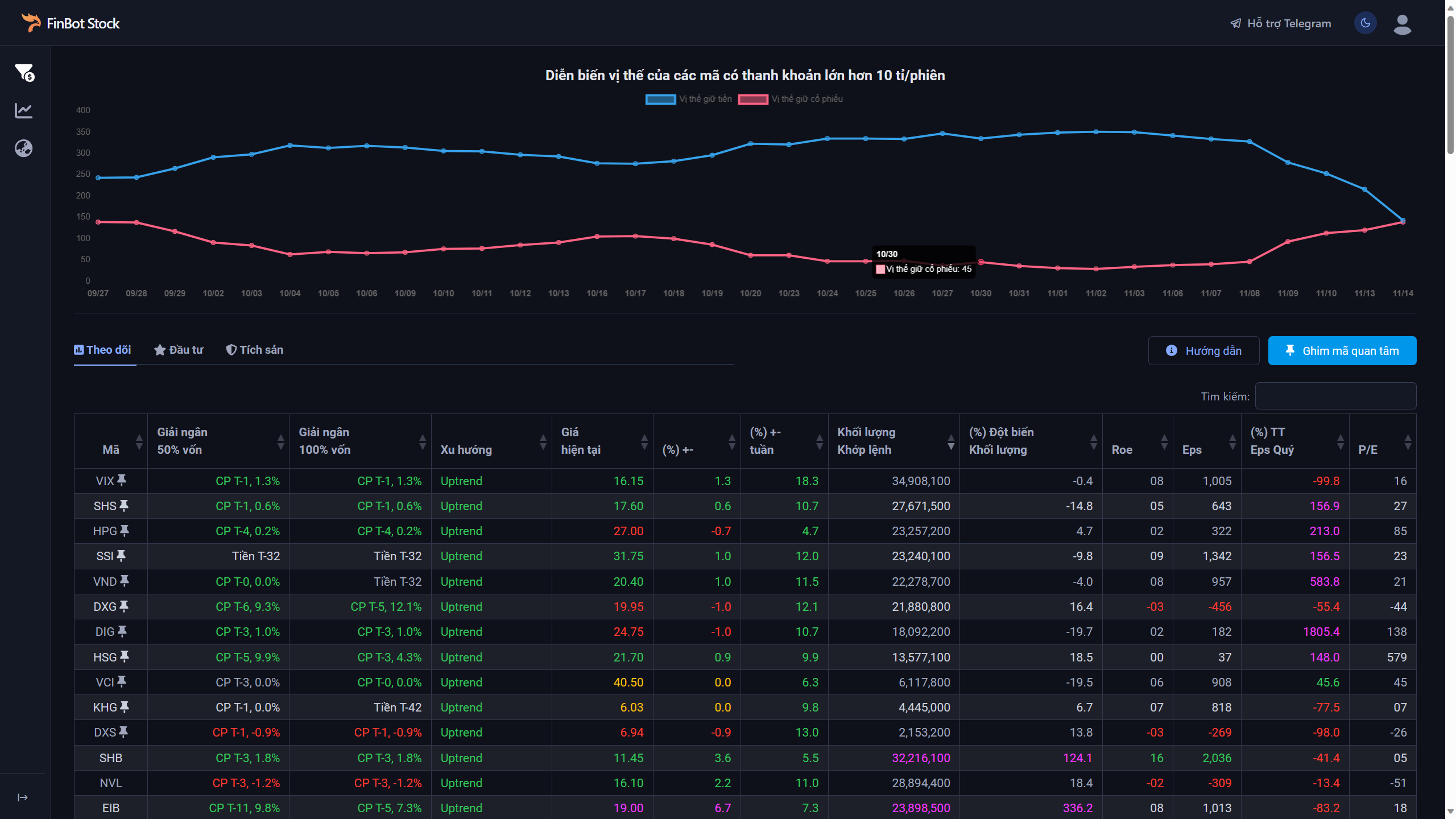This screenshot has height=819, width=1456.
Task: Click the FinBot Stock logo
Action: tap(71, 23)
